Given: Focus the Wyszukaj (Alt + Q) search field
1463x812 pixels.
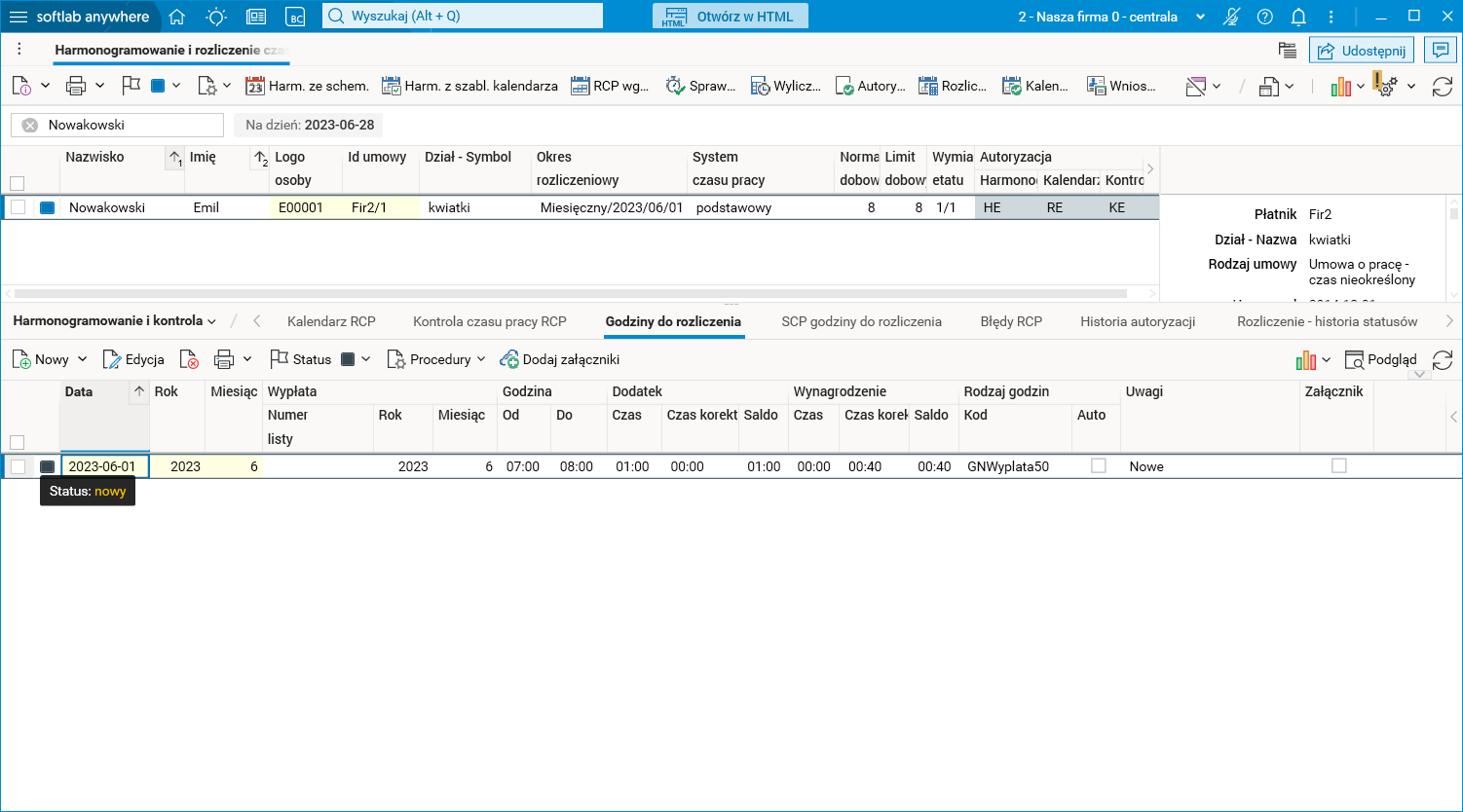Looking at the screenshot, I should coord(463,17).
